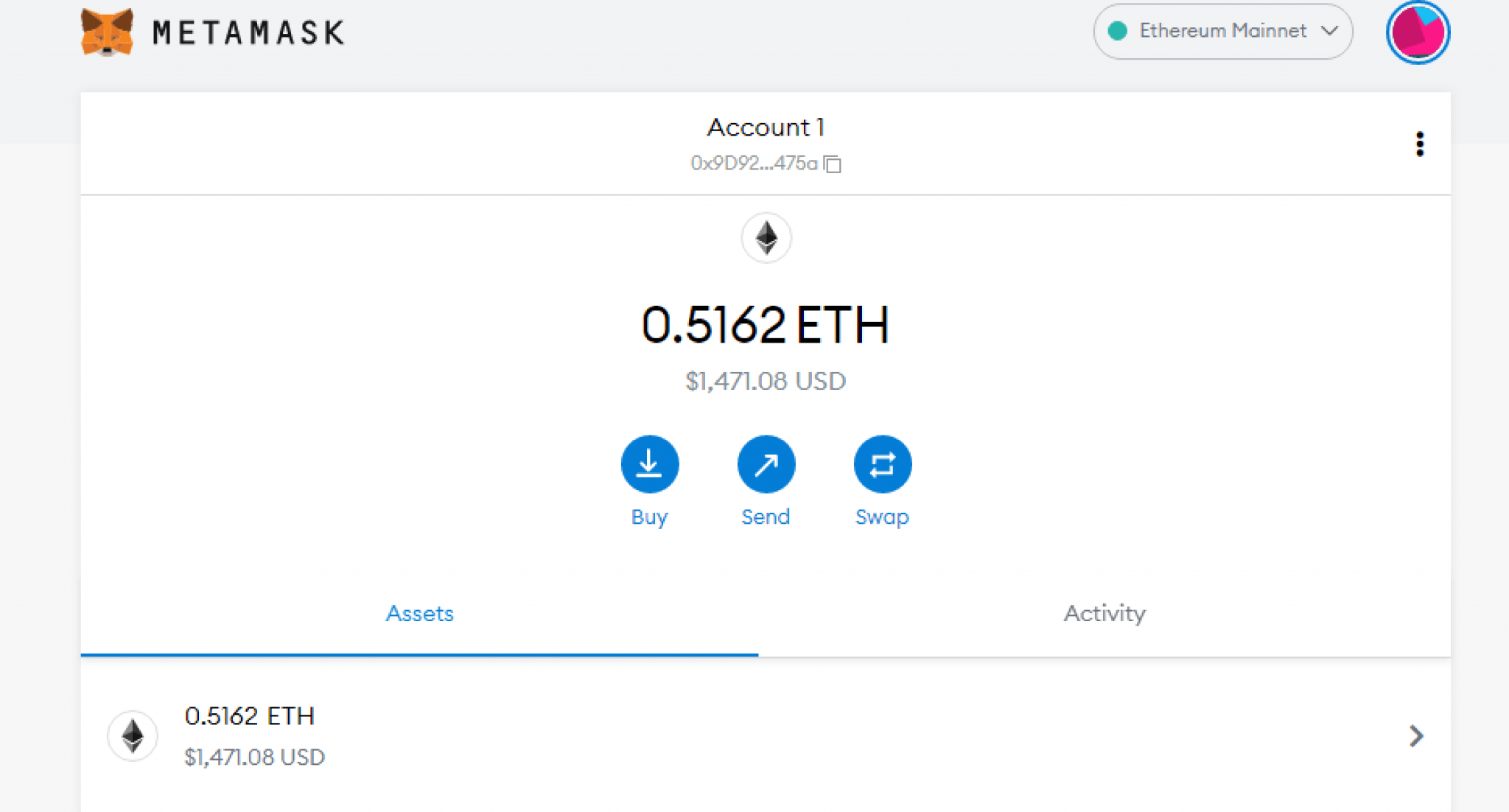Copy the account address
Viewport: 1509px width, 812px height.
point(831,165)
